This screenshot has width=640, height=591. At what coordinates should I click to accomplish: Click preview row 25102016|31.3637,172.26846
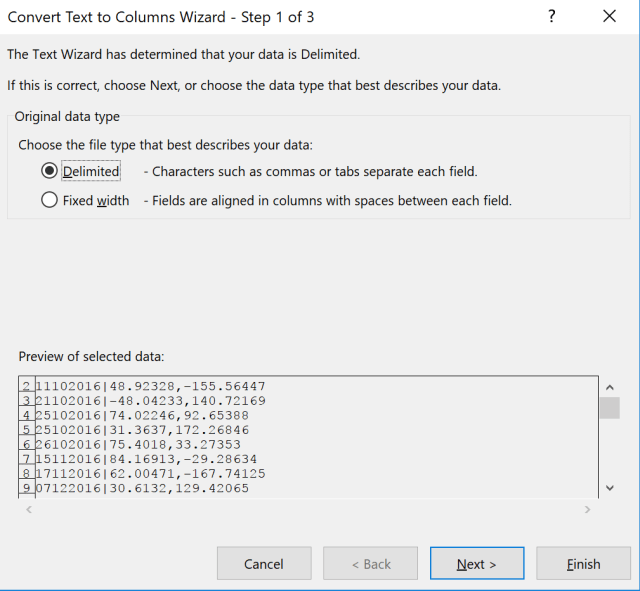tap(142, 430)
